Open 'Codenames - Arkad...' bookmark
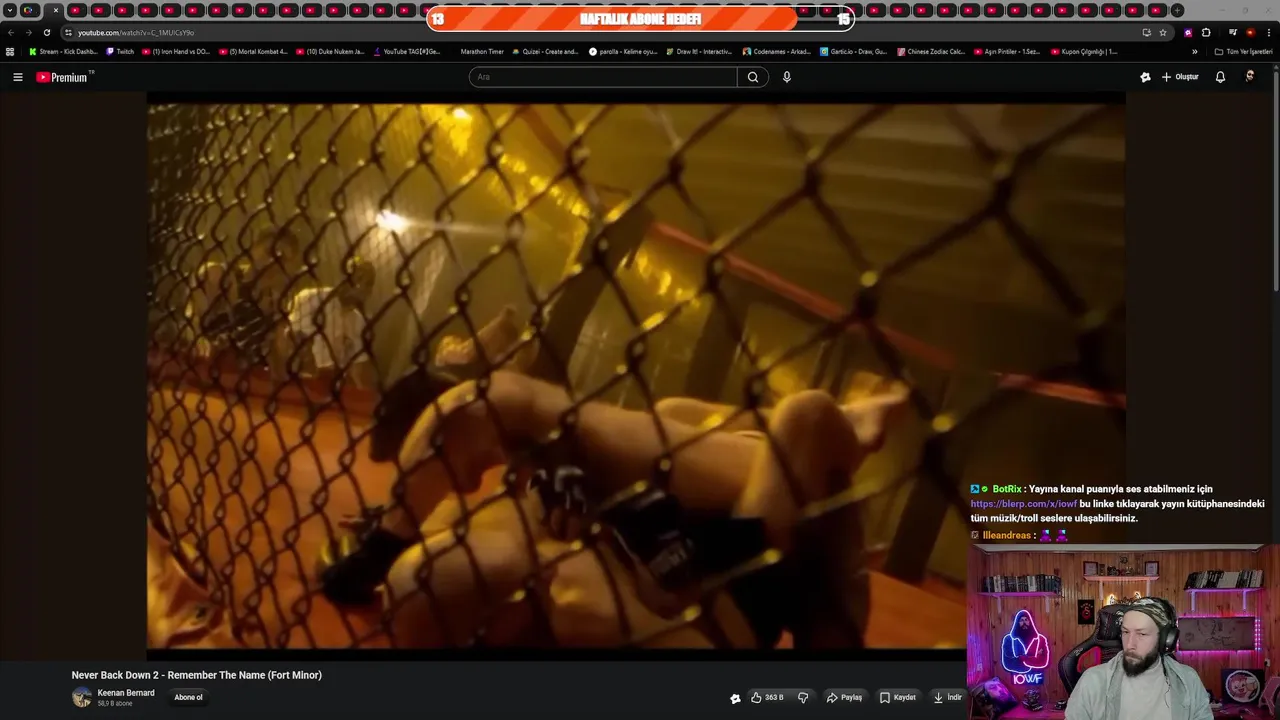The width and height of the screenshot is (1280, 720). 777,51
